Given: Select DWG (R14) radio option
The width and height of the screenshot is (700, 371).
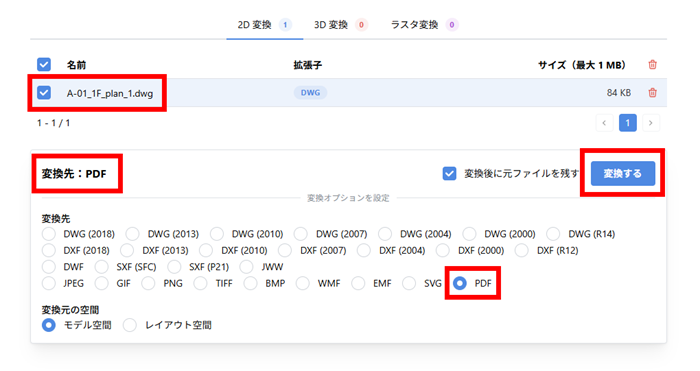Looking at the screenshot, I should coord(553,234).
